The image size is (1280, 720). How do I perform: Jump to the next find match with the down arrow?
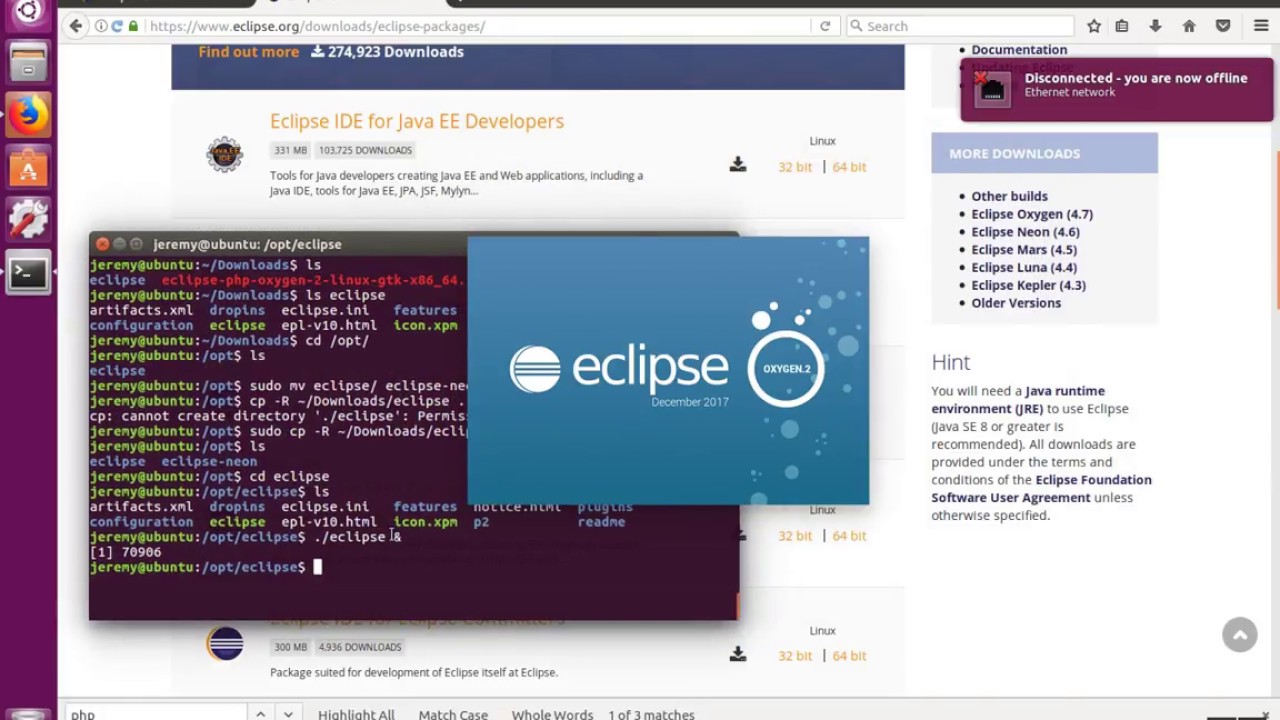(288, 714)
